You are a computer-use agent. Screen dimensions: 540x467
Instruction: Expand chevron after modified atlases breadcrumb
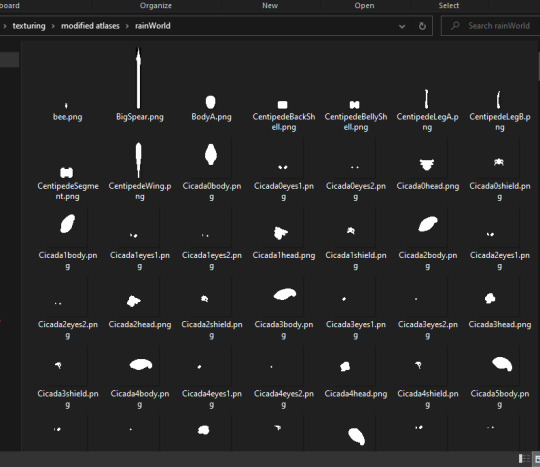click(x=127, y=26)
